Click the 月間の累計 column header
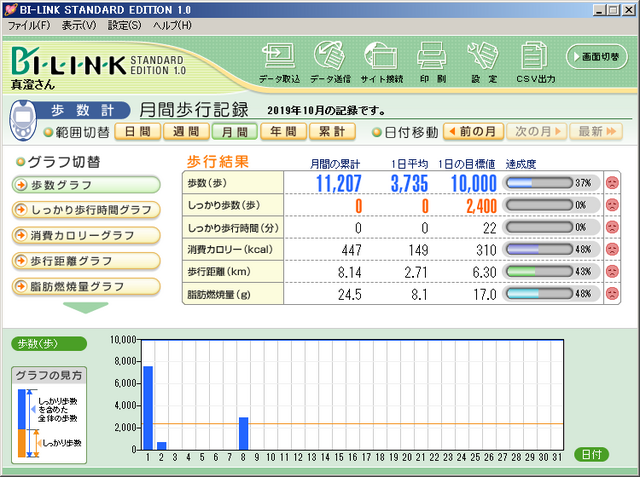The width and height of the screenshot is (640, 477). pos(335,164)
